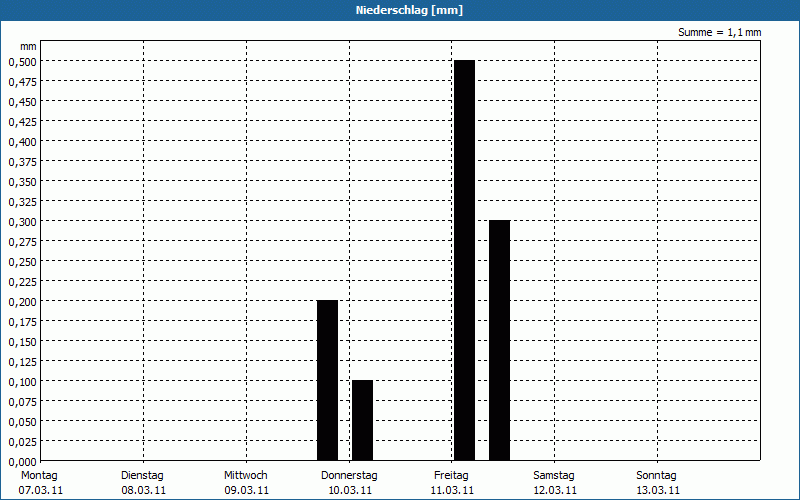
Task: Select the date 08.03.11
Action: [144, 491]
